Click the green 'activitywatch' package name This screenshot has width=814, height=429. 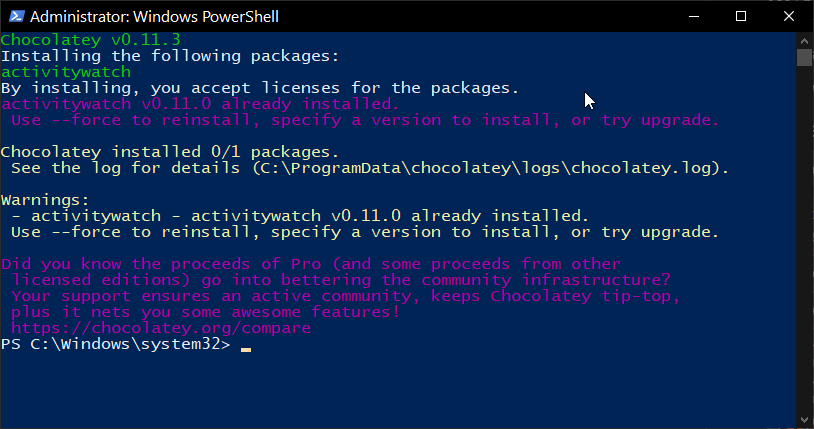point(66,72)
